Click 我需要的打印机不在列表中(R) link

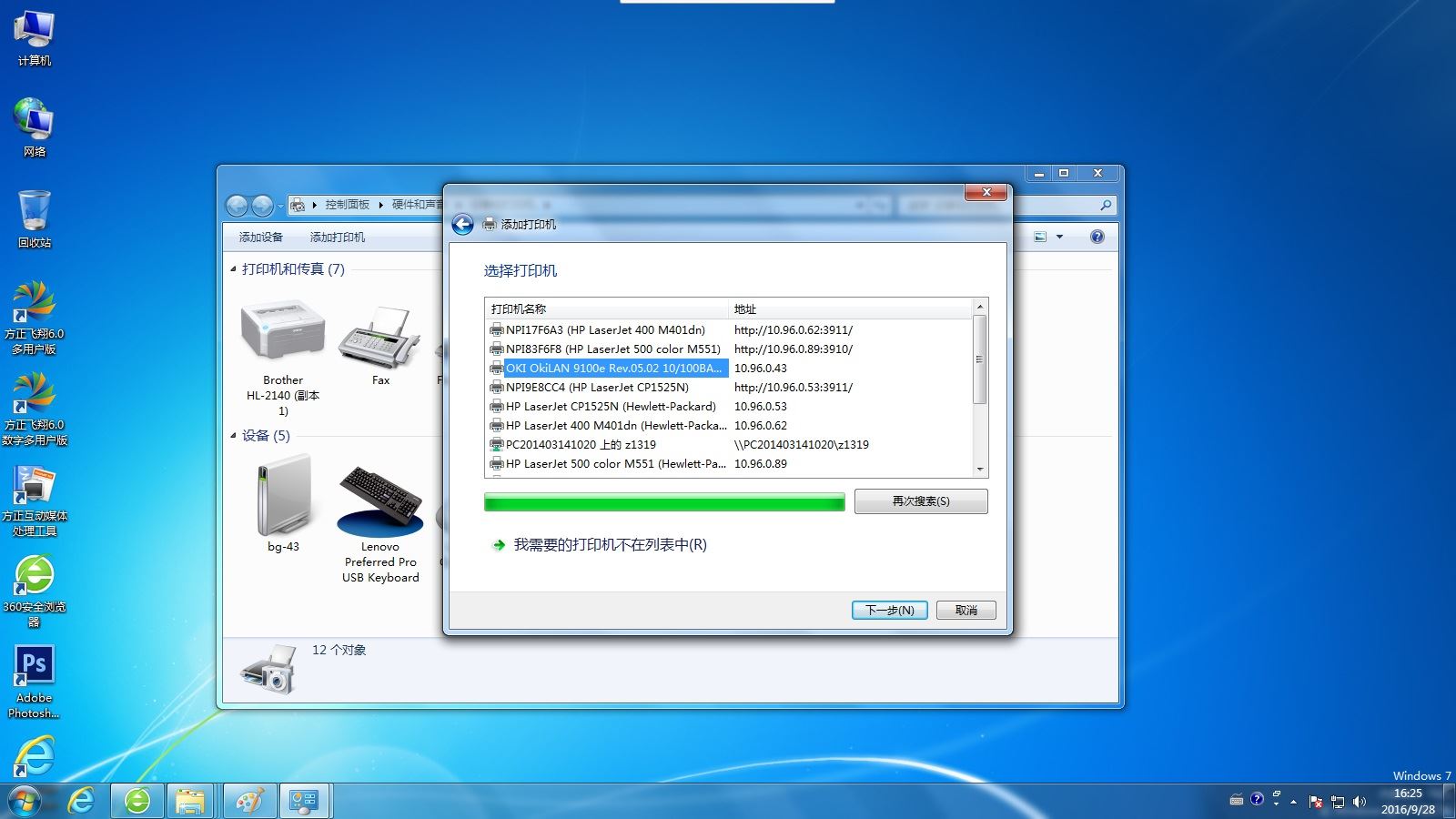coord(610,545)
